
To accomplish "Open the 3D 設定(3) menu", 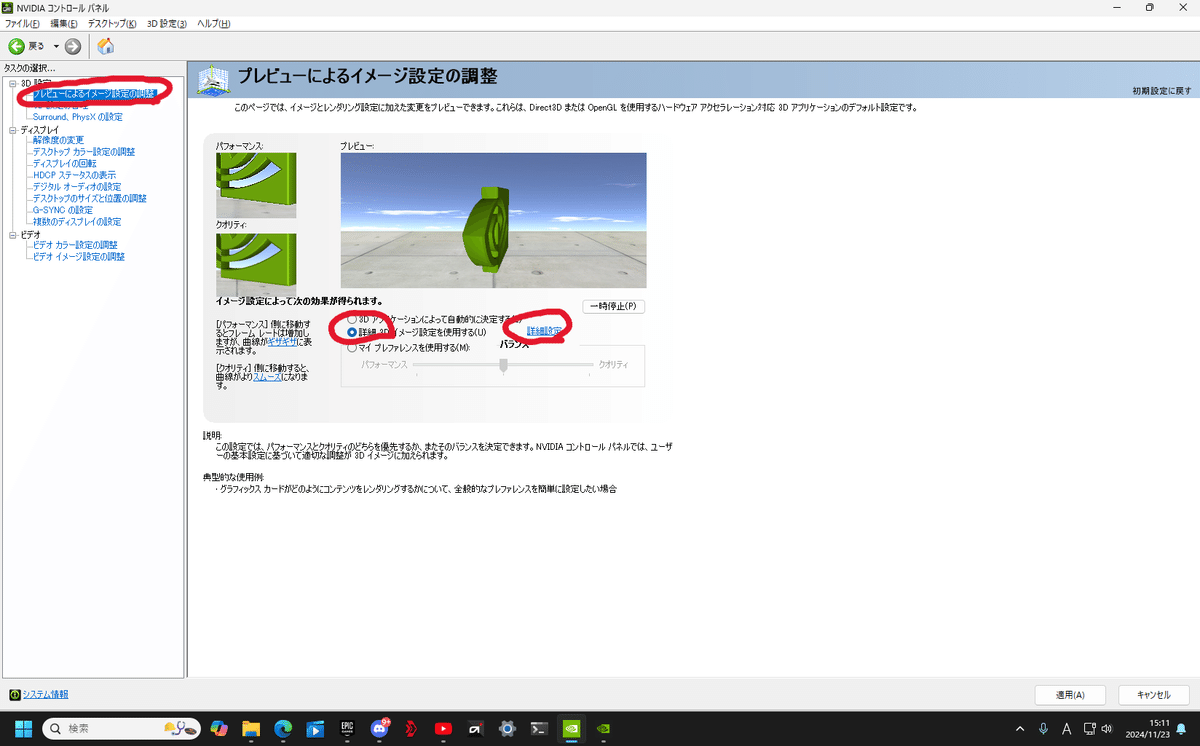I will (x=167, y=23).
